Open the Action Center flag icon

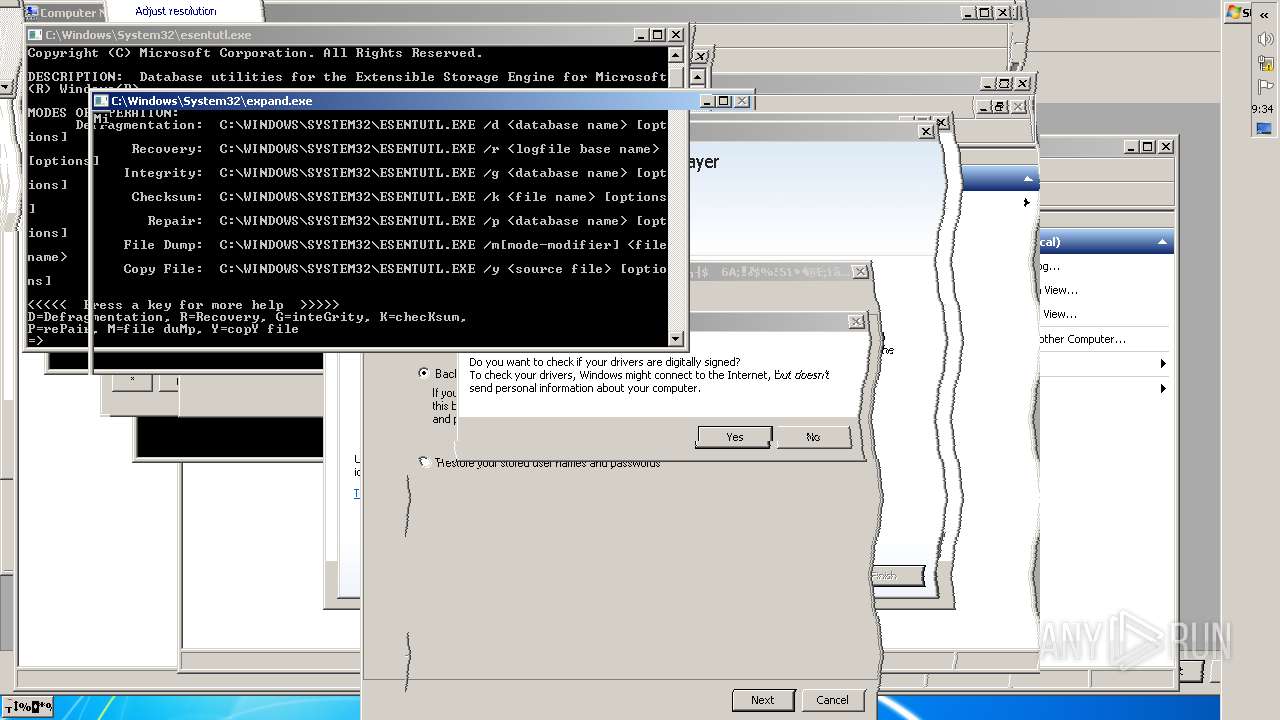(x=1264, y=87)
